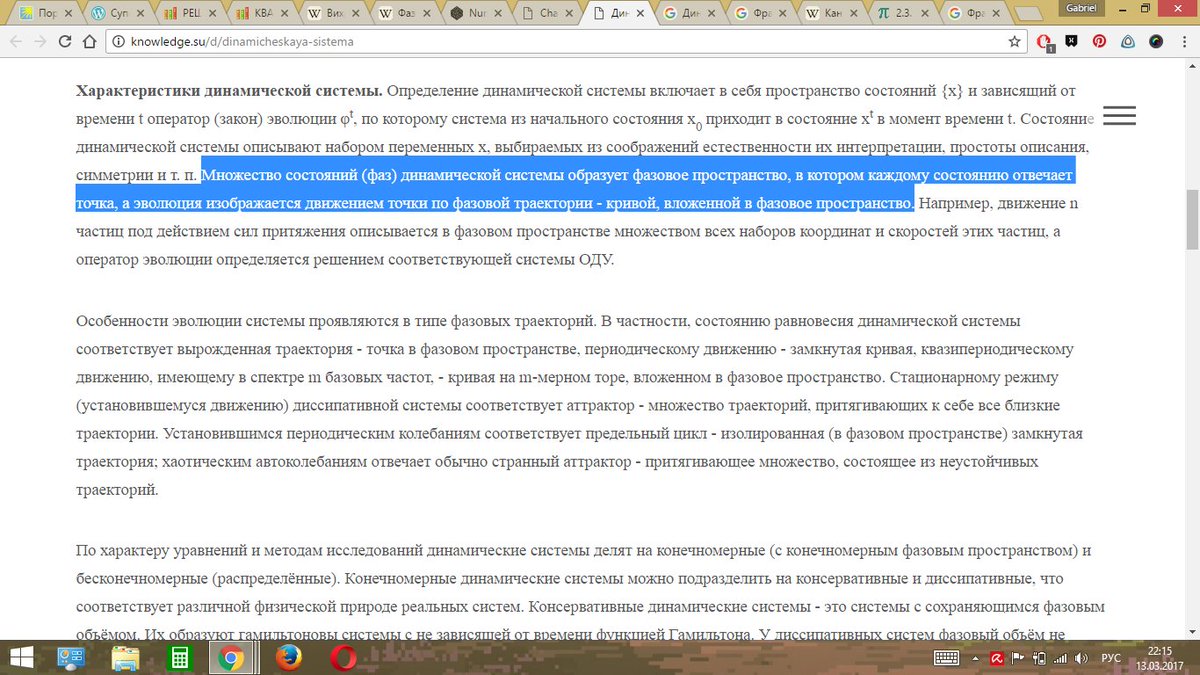Image resolution: width=1200 pixels, height=675 pixels.
Task: Show hidden tray icons arrow
Action: [974, 658]
